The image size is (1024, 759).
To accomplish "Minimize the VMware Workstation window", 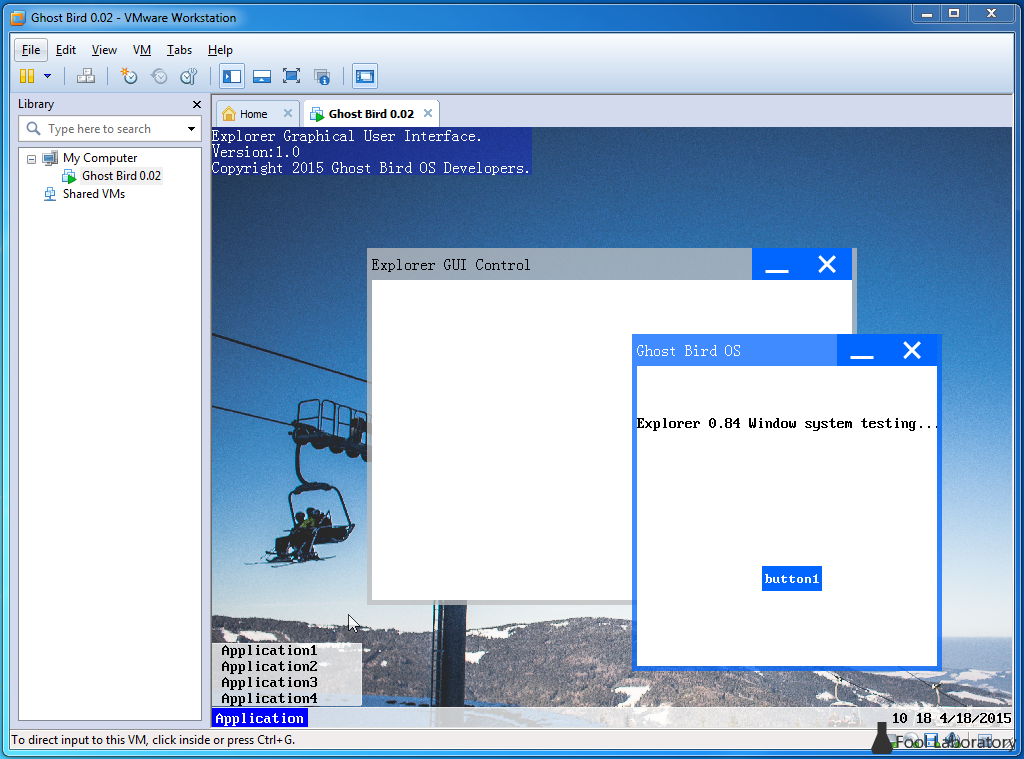I will coord(927,14).
